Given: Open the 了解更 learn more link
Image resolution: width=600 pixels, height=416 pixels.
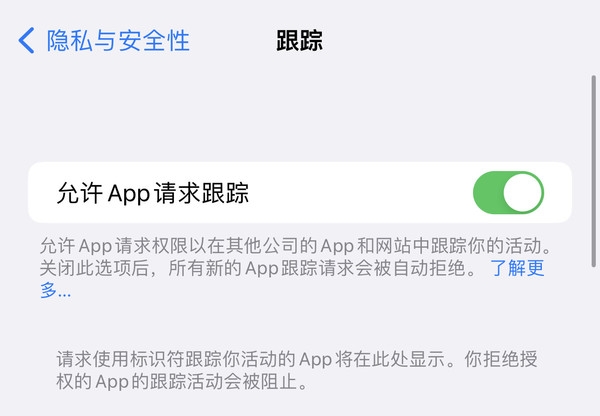Looking at the screenshot, I should point(517,268).
